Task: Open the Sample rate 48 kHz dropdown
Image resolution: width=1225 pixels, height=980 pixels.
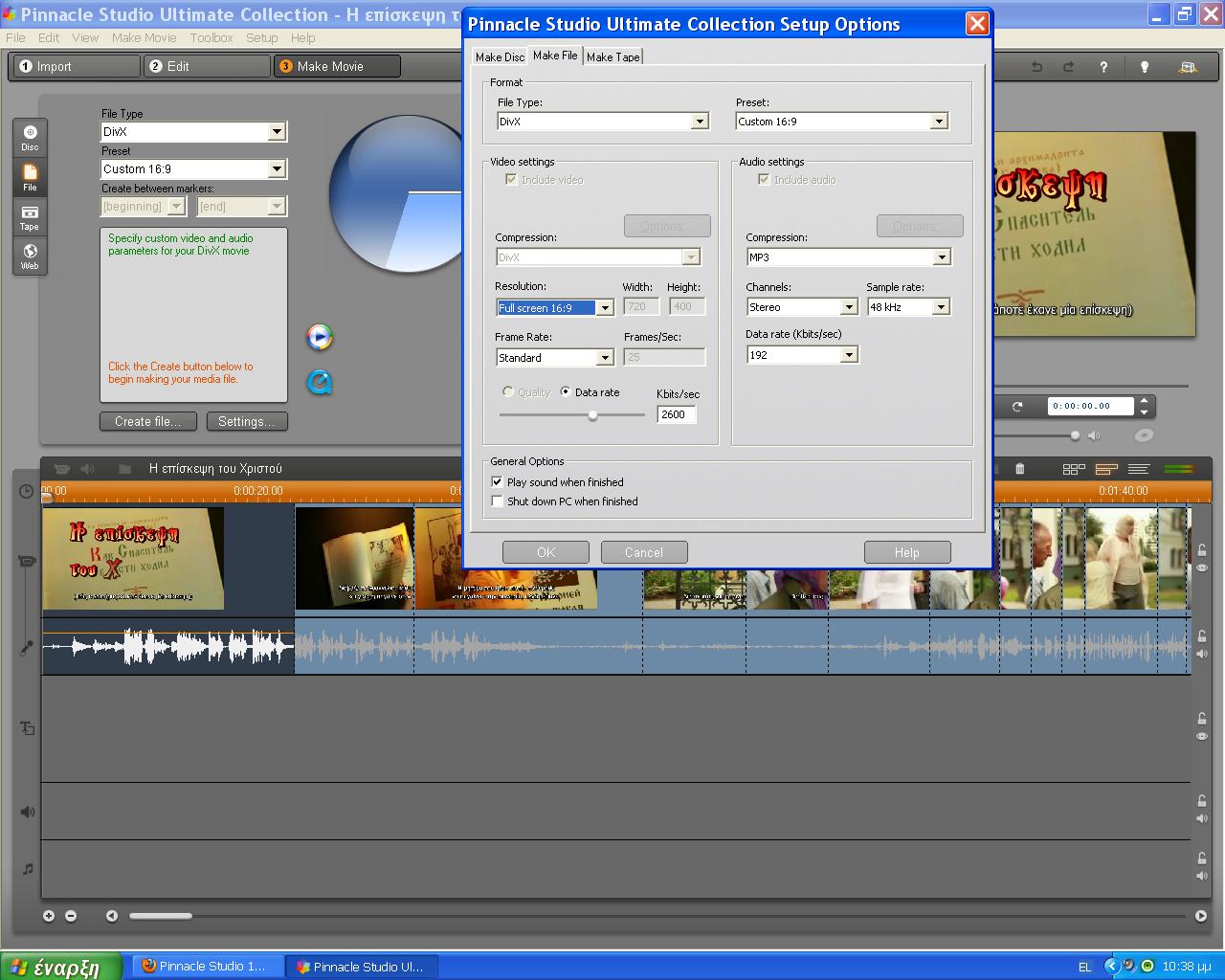Action: [908, 306]
